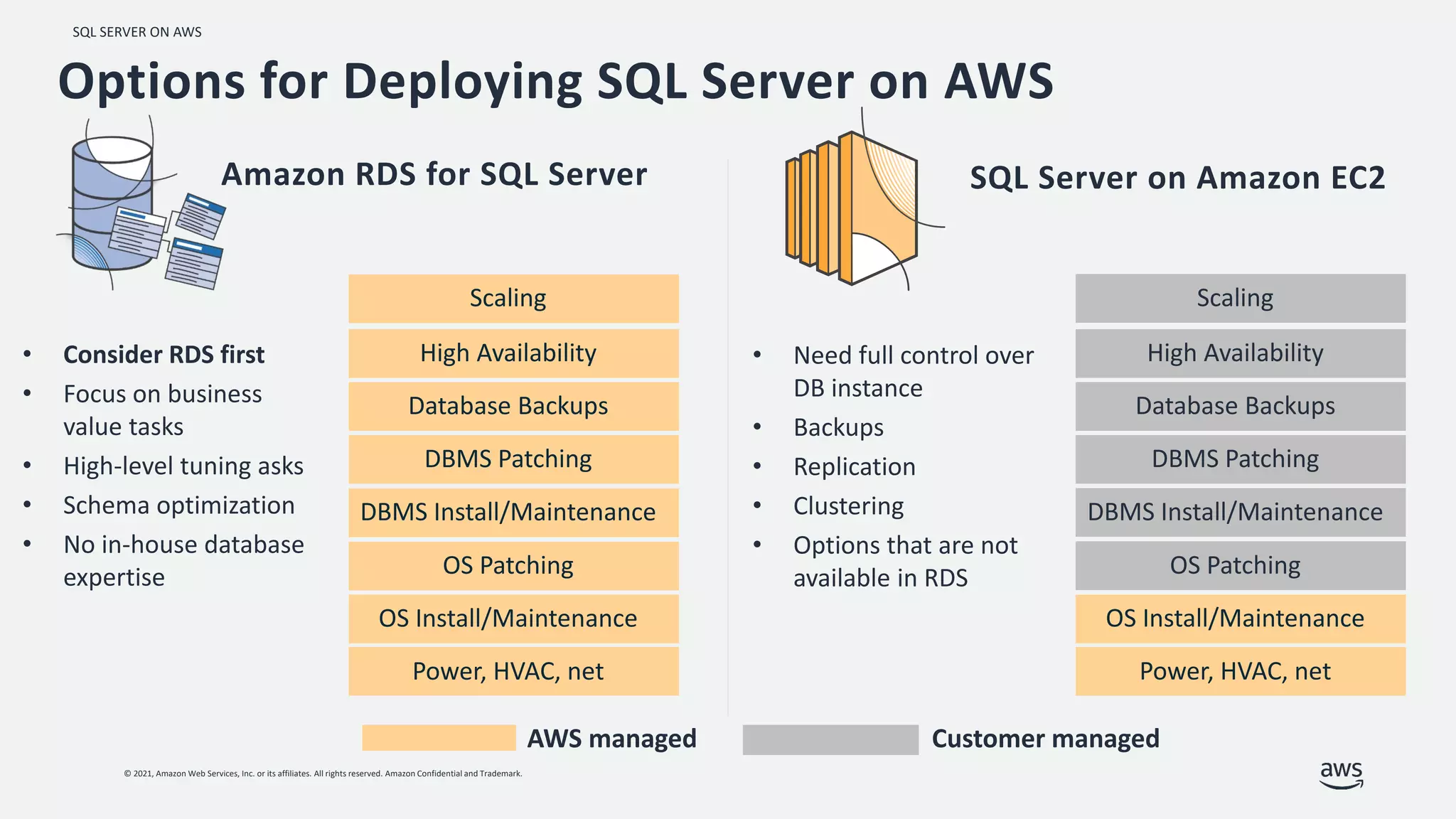Click the High Availability box under RDS

[513, 353]
